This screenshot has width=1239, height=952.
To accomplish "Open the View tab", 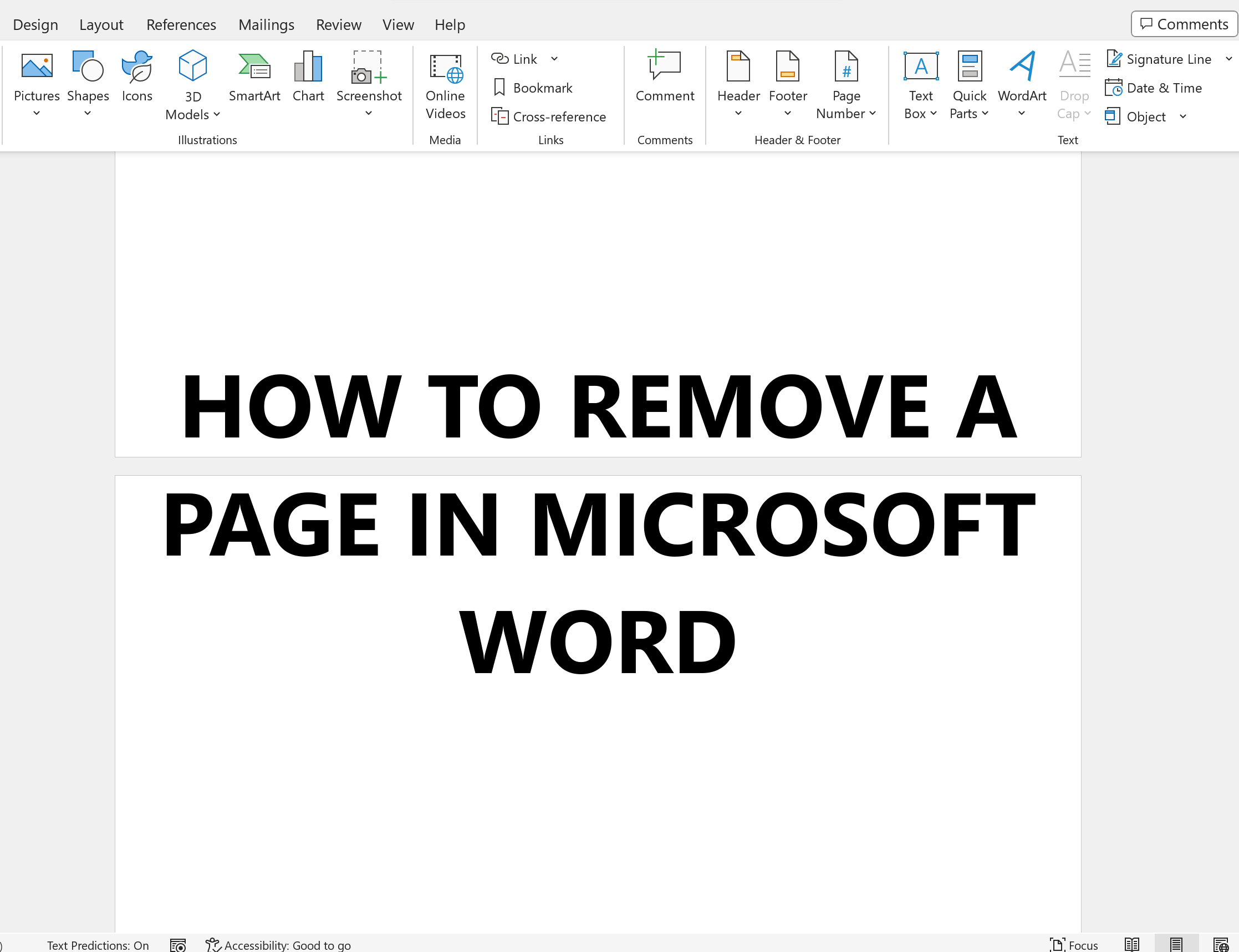I will 397,25.
